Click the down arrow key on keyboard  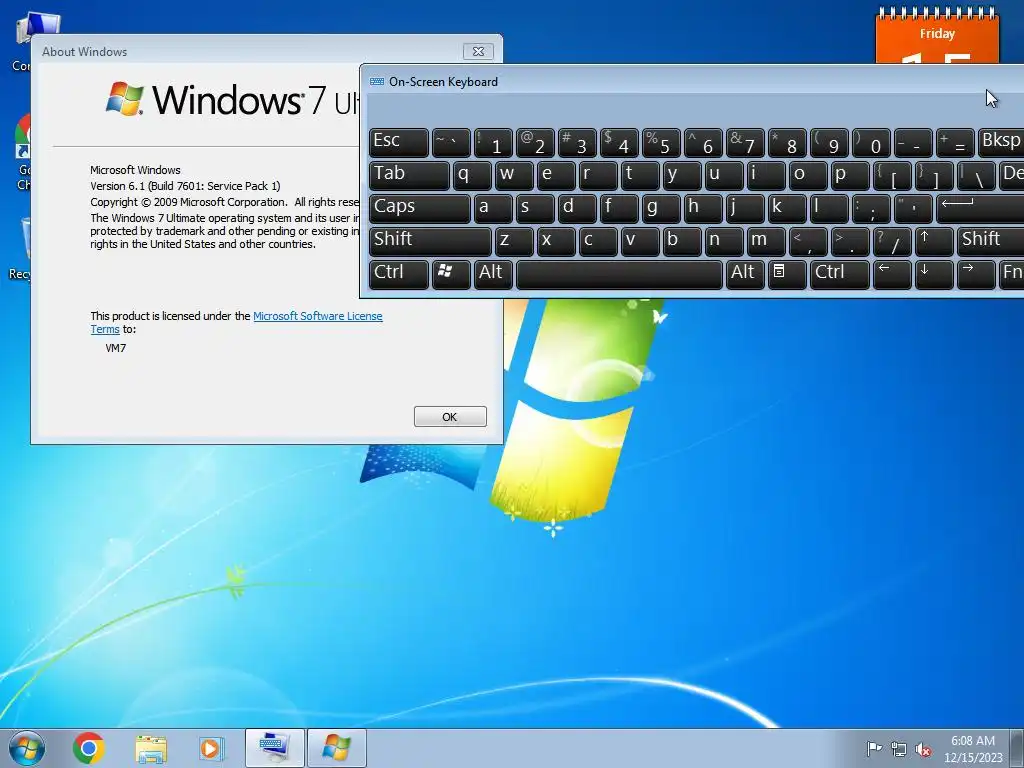coord(934,274)
